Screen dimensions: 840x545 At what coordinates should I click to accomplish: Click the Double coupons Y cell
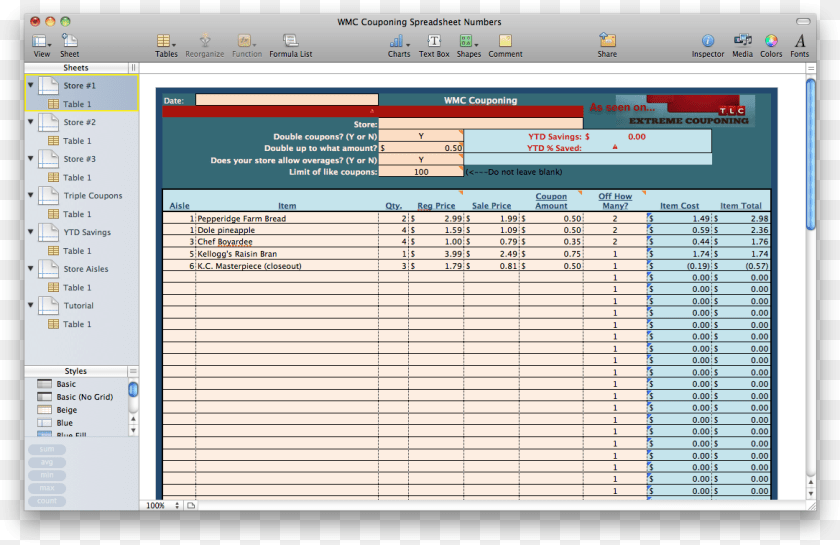click(421, 136)
